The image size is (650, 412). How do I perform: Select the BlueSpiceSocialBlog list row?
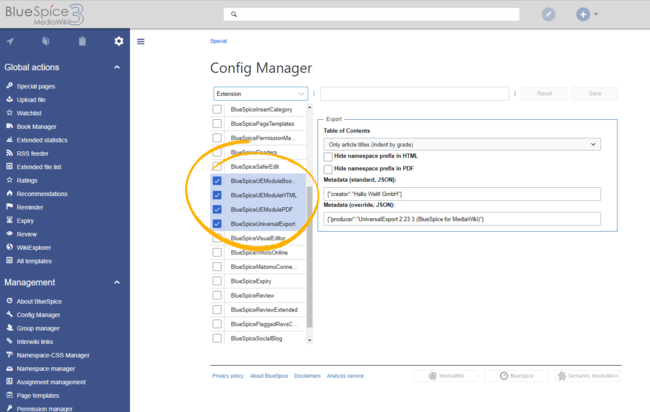(x=259, y=338)
